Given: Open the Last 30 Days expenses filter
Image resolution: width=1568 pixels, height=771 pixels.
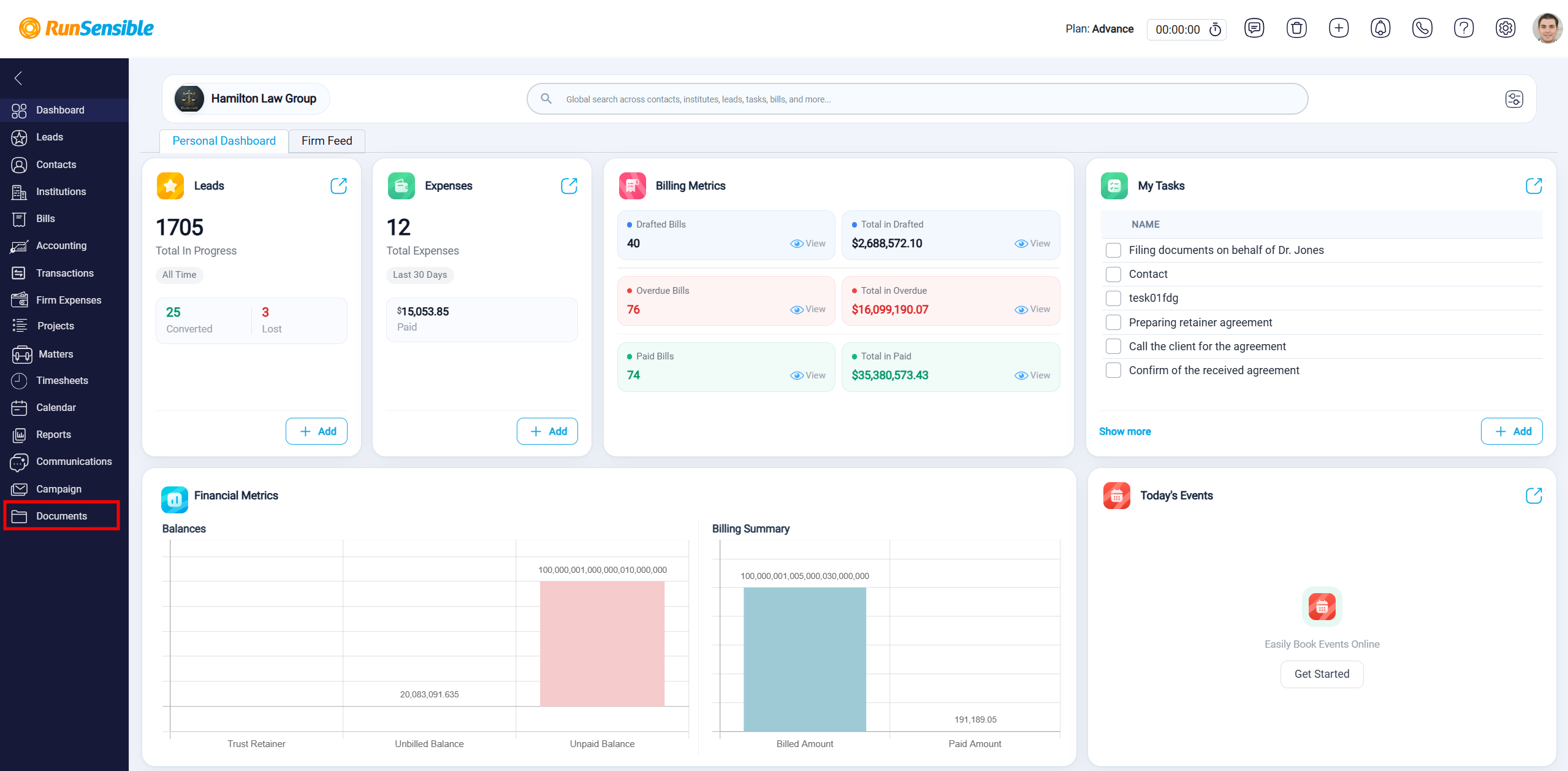Looking at the screenshot, I should 420,275.
